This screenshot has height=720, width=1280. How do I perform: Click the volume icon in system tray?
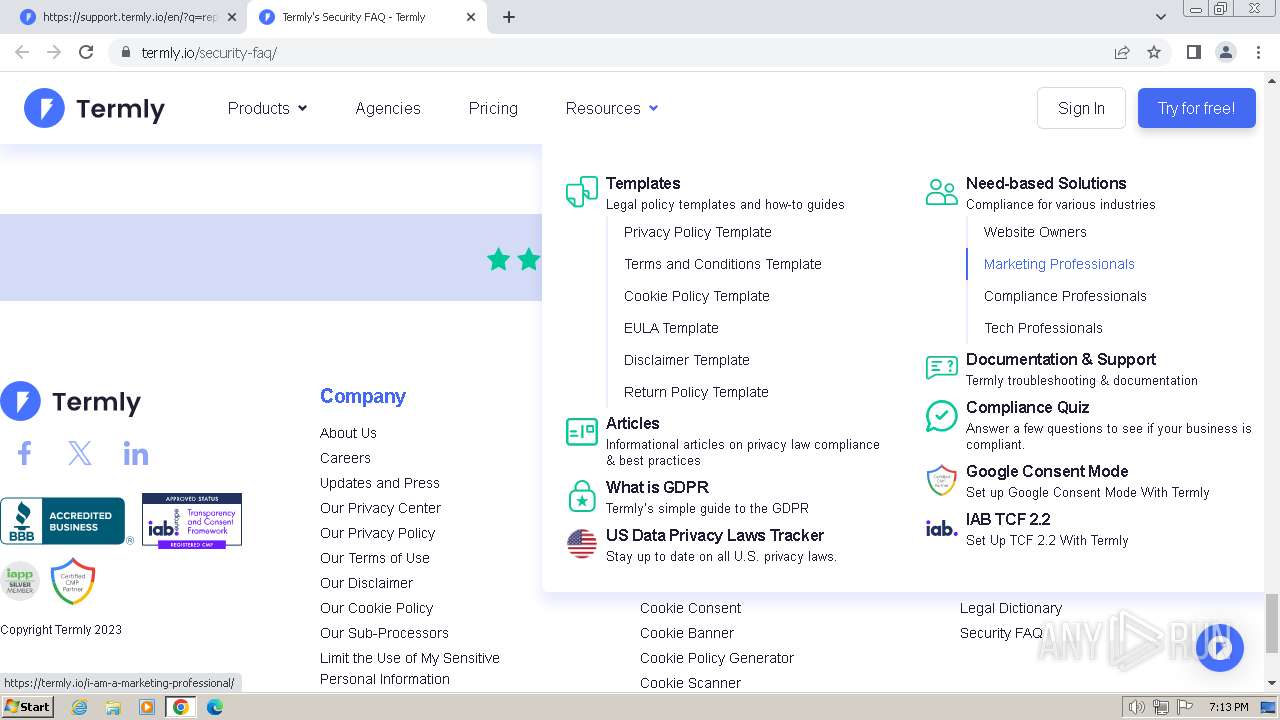pyautogui.click(x=1137, y=707)
